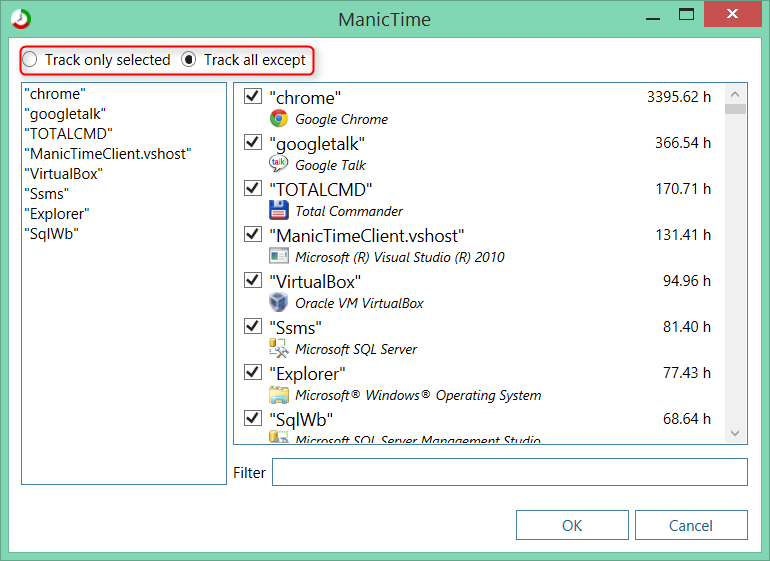Click the Google Talk description text
The height and width of the screenshot is (561, 770).
tap(330, 166)
